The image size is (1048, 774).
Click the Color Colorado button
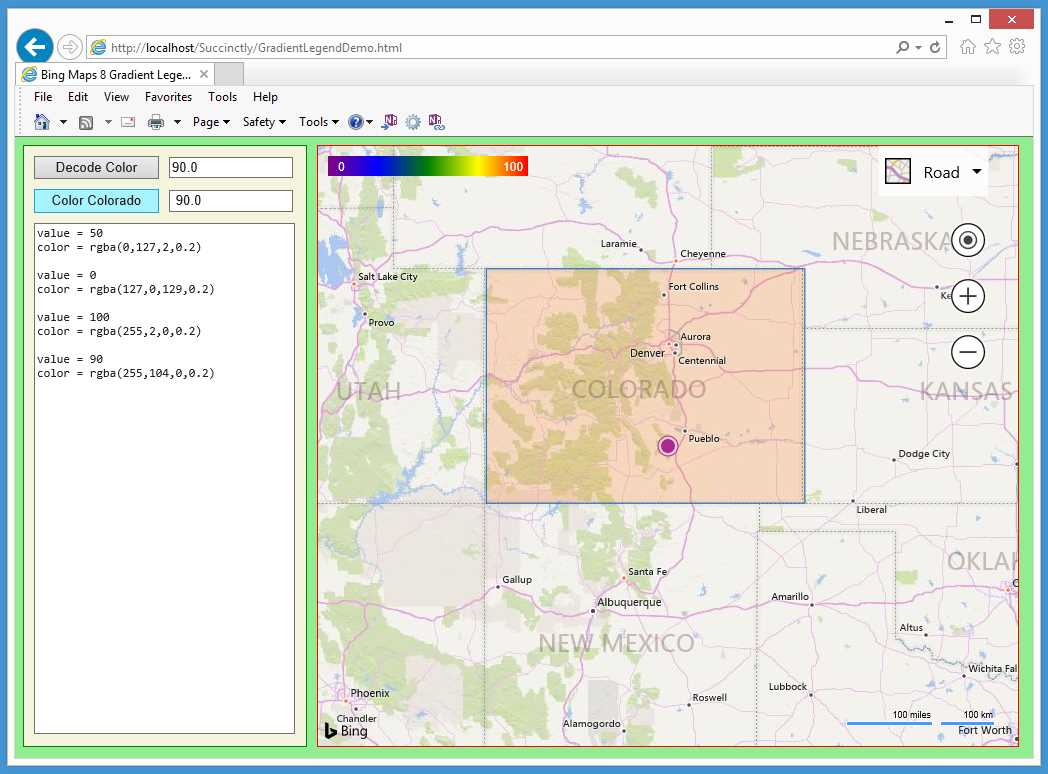[x=96, y=201]
